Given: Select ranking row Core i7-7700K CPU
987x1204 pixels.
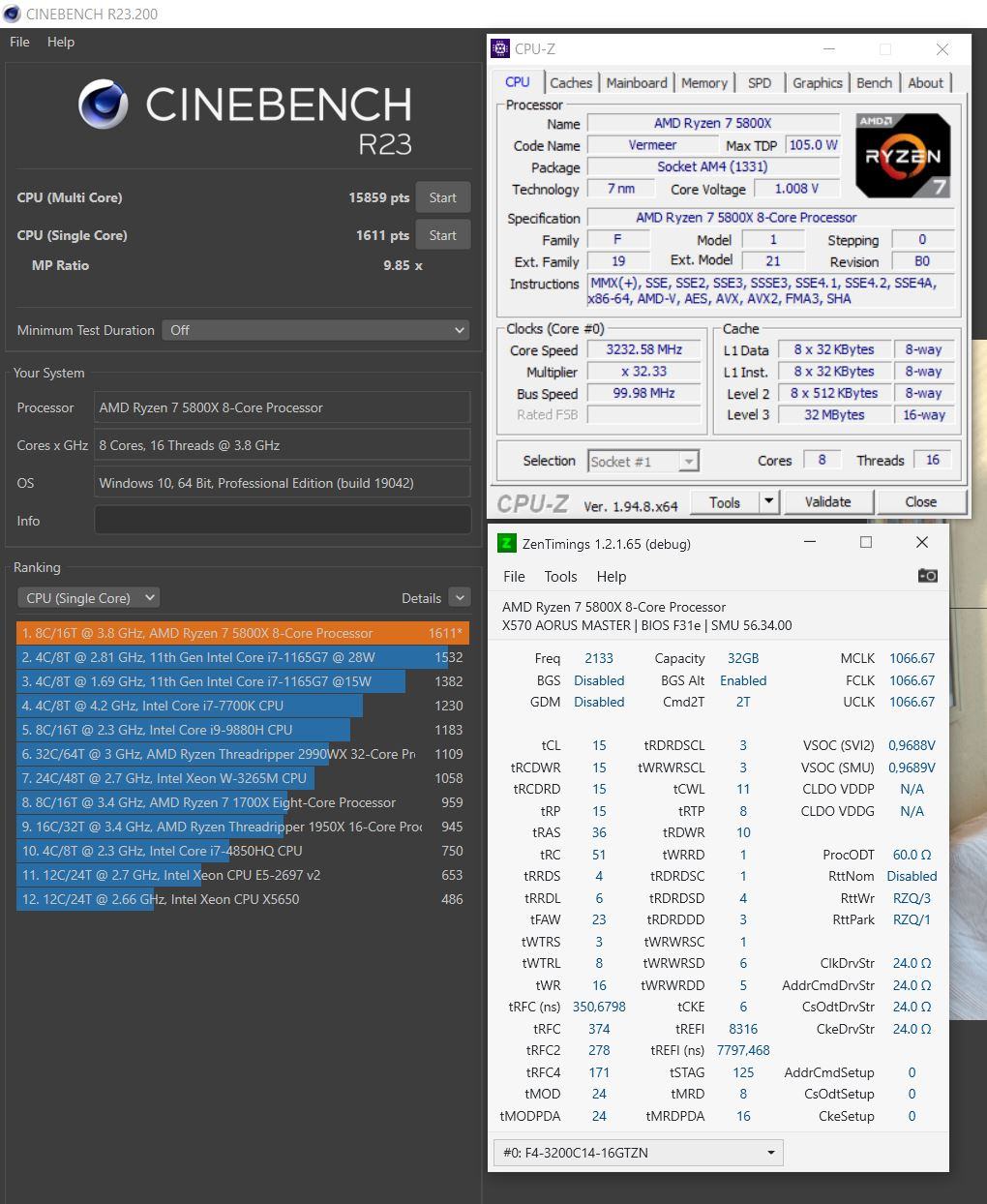Looking at the screenshot, I should pyautogui.click(x=243, y=706).
